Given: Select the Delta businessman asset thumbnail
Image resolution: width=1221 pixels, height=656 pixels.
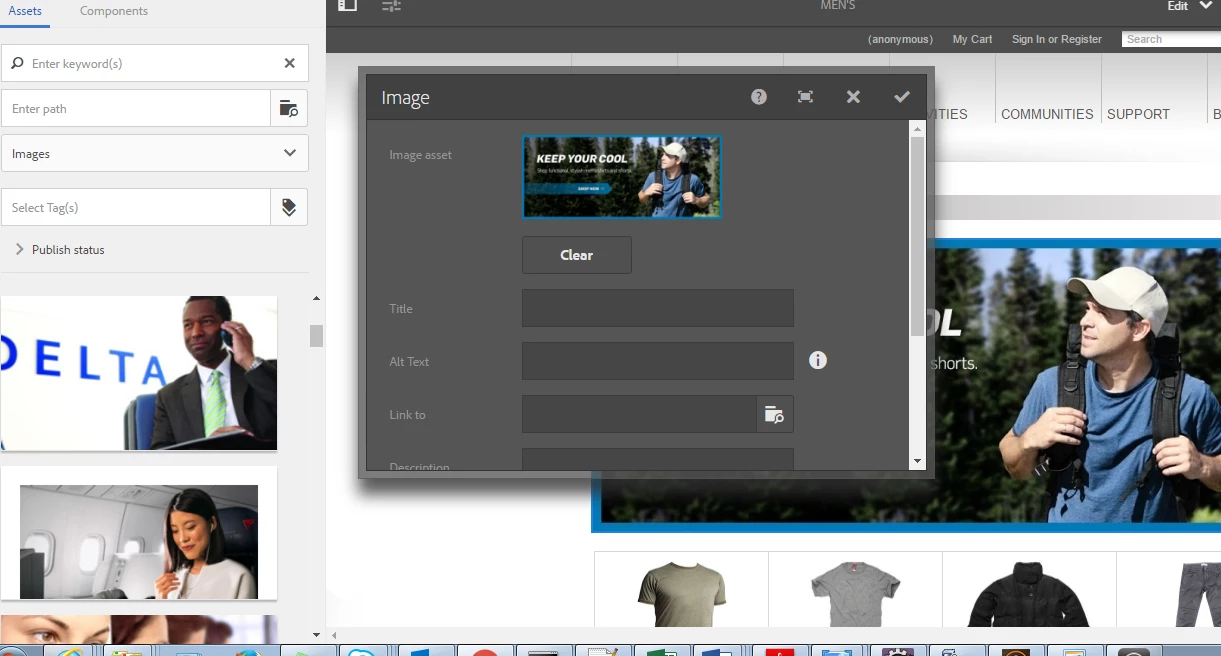Looking at the screenshot, I should (139, 373).
